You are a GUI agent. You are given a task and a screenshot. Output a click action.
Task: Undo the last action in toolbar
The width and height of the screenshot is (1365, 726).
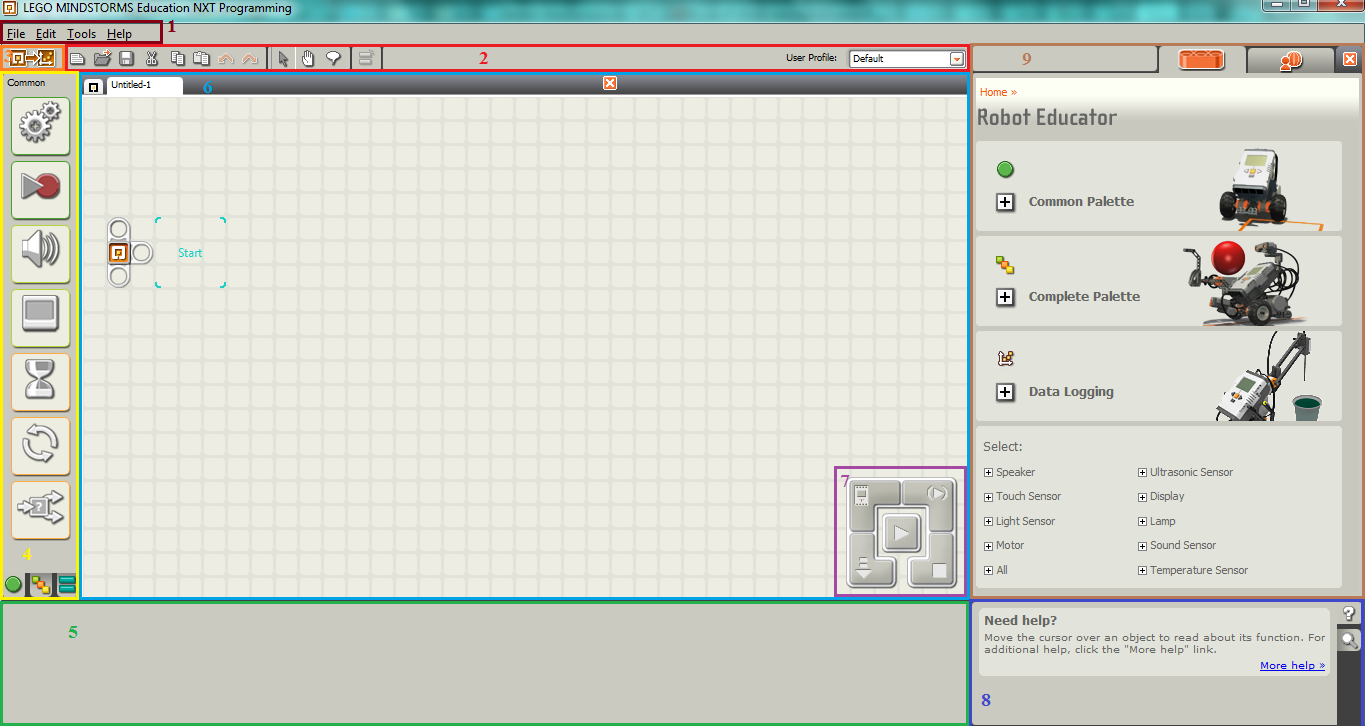click(x=226, y=59)
